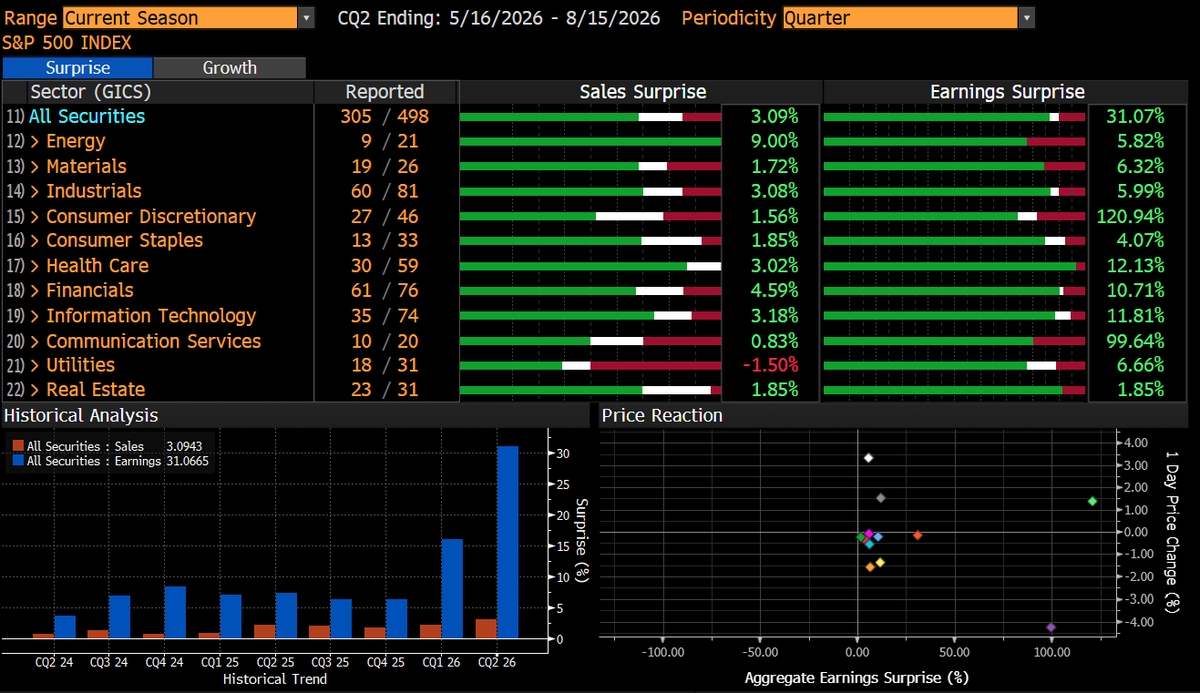
Task: Click the orange Sales legend swatch
Action: coord(17,447)
